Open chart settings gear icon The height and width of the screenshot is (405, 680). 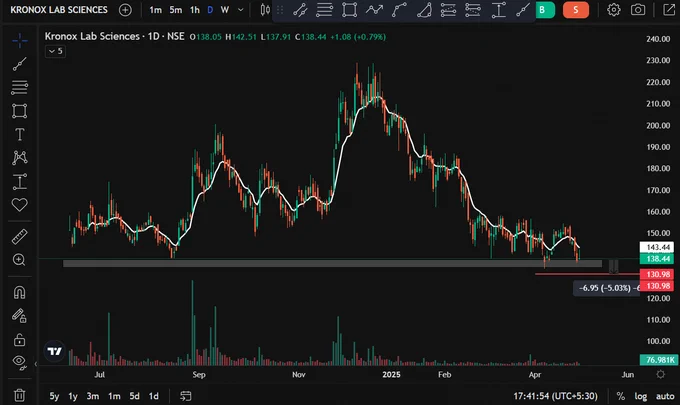[x=613, y=10]
